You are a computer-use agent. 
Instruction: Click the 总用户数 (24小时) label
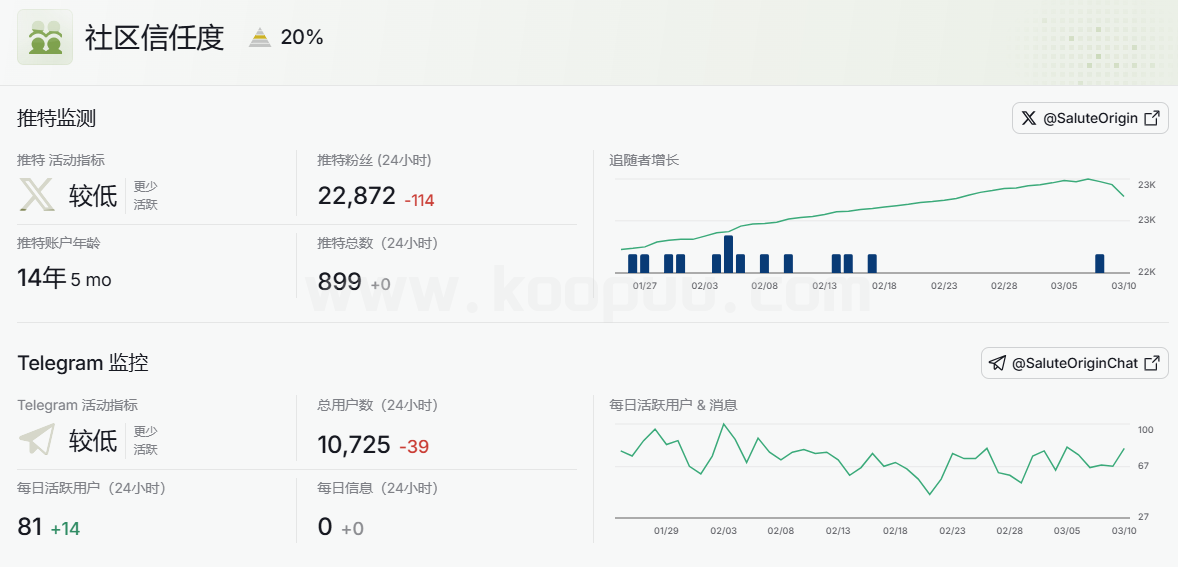tap(377, 405)
